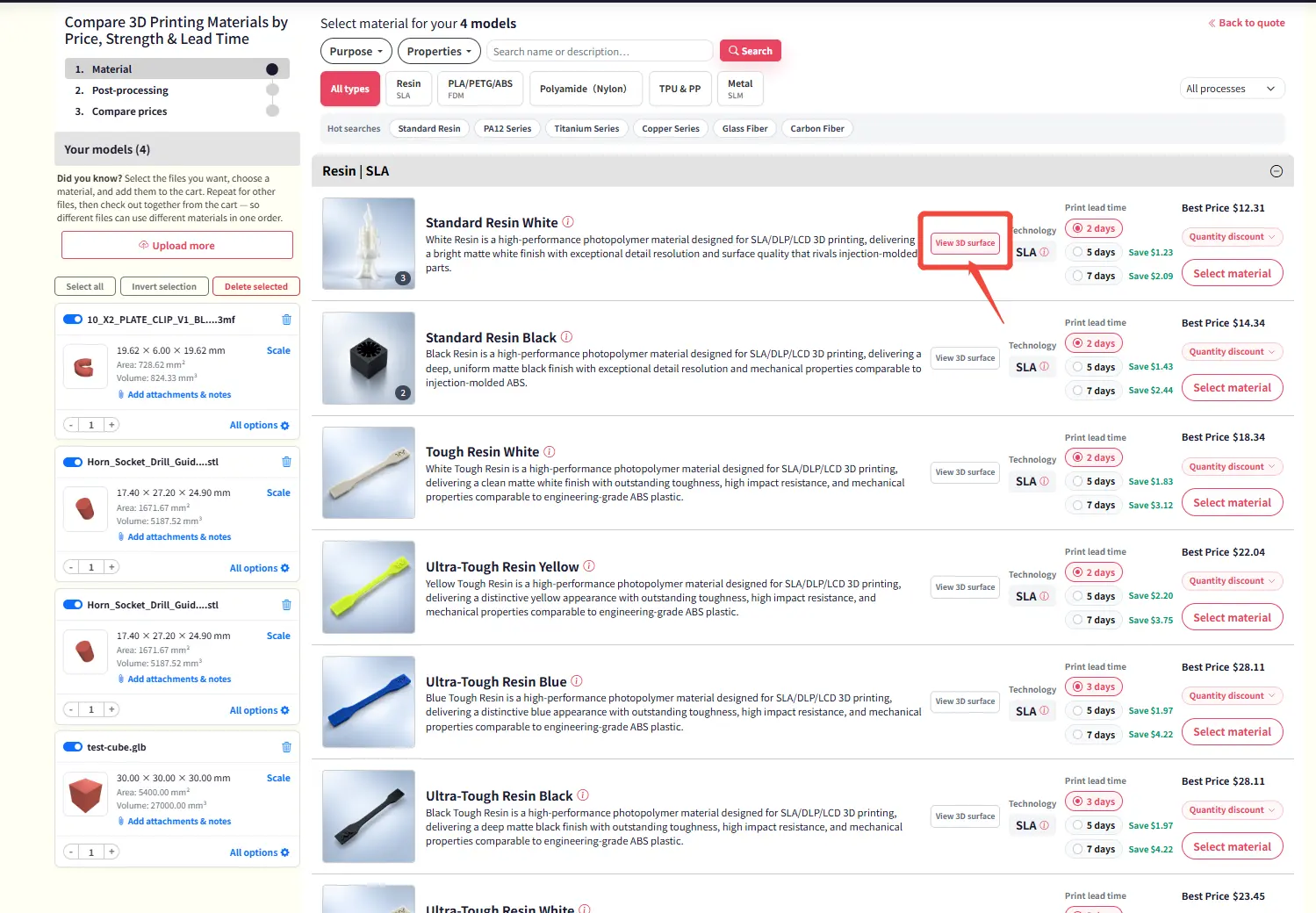The width and height of the screenshot is (1316, 913).
Task: Open info icon beside Standard Resin Black
Action: pos(567,337)
